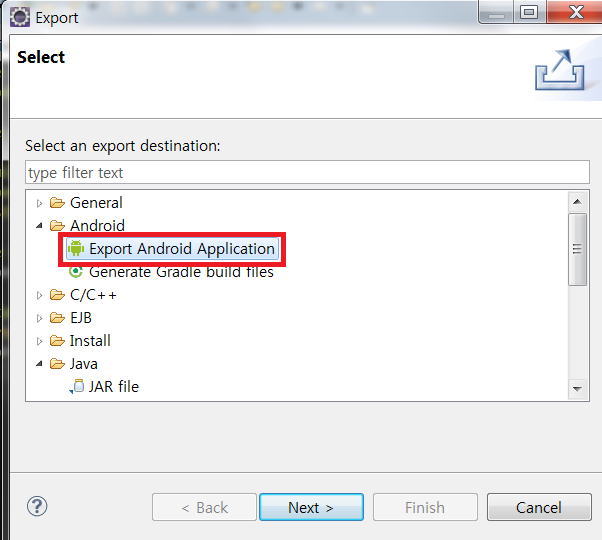
Task: Click the General folder icon
Action: pos(57,203)
